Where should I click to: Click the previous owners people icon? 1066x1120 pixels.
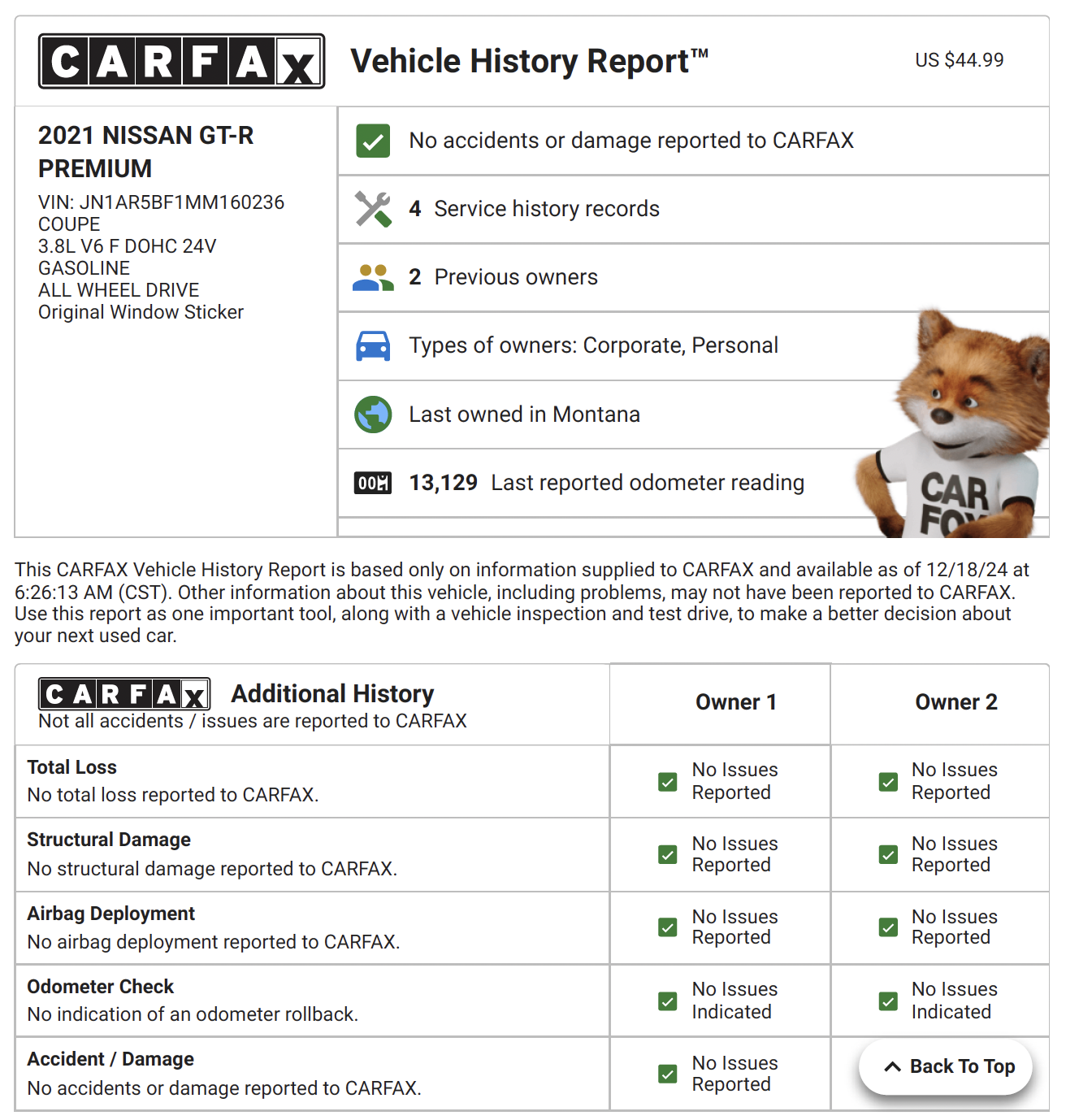click(x=373, y=278)
